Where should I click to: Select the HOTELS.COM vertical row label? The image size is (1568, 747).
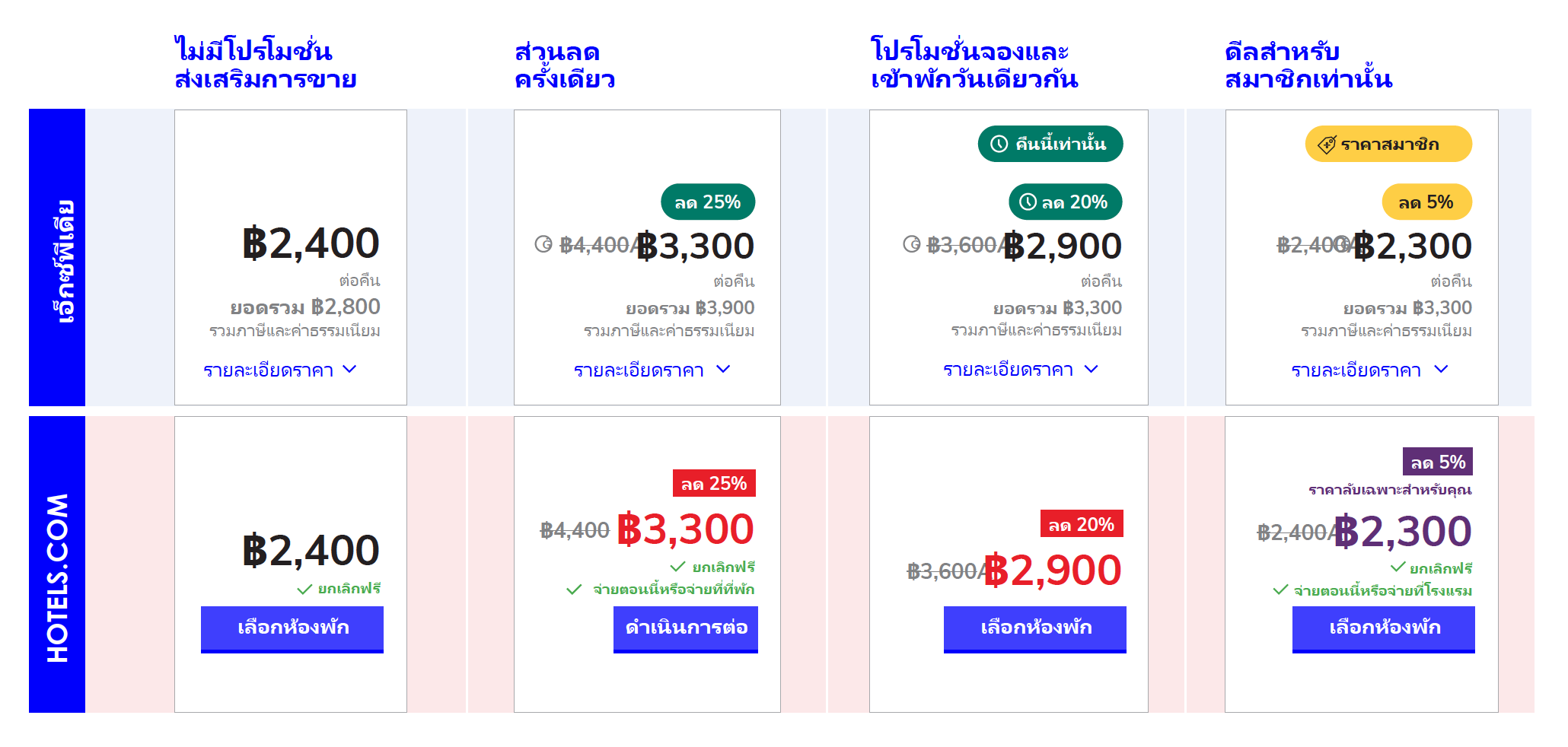point(57,564)
